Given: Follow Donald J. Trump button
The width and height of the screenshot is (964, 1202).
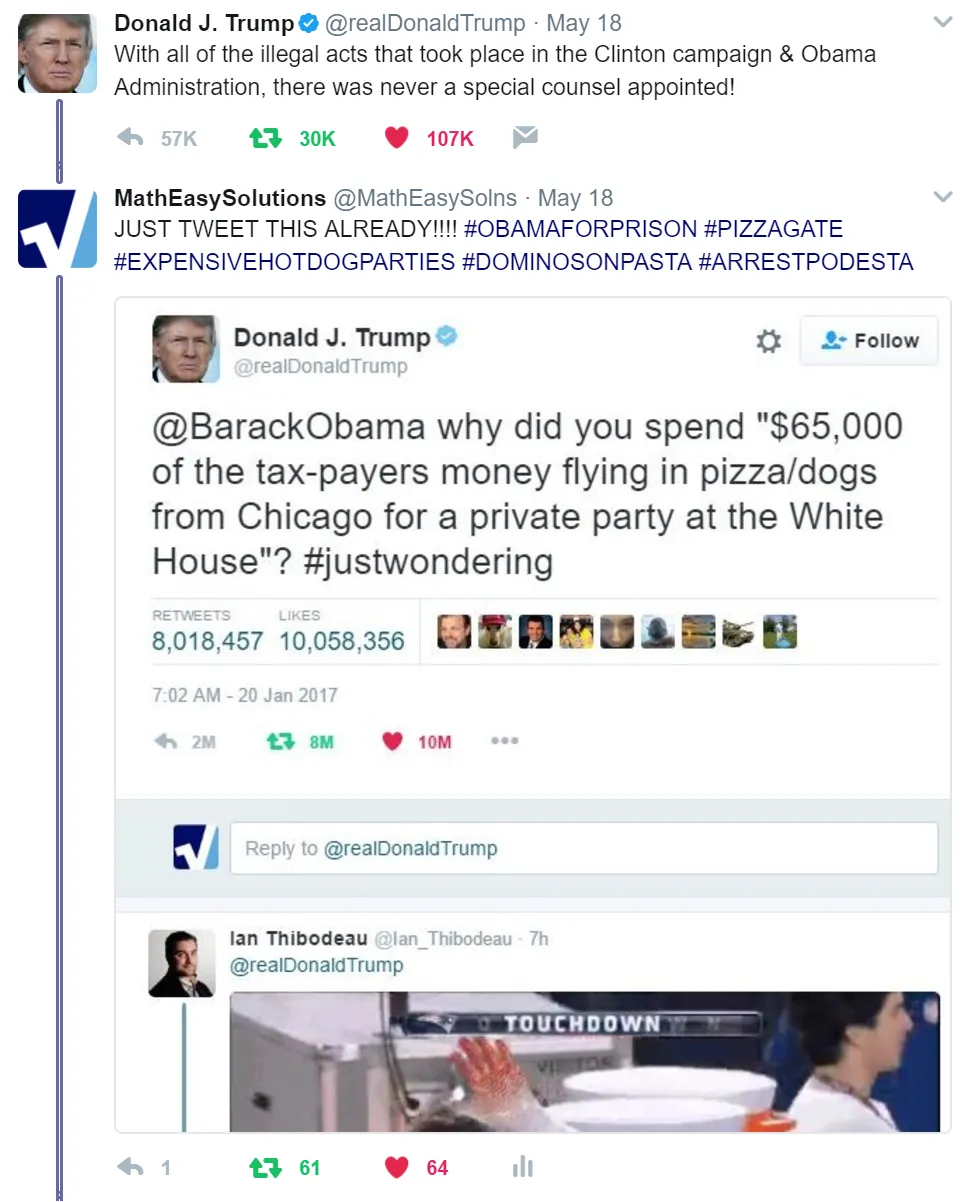Looking at the screenshot, I should tap(869, 340).
